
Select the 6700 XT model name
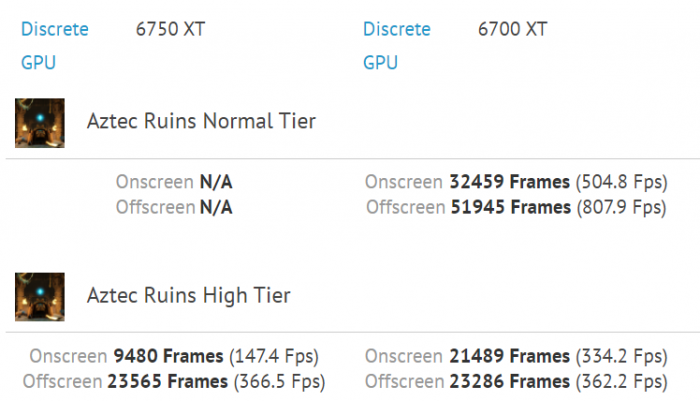point(513,30)
